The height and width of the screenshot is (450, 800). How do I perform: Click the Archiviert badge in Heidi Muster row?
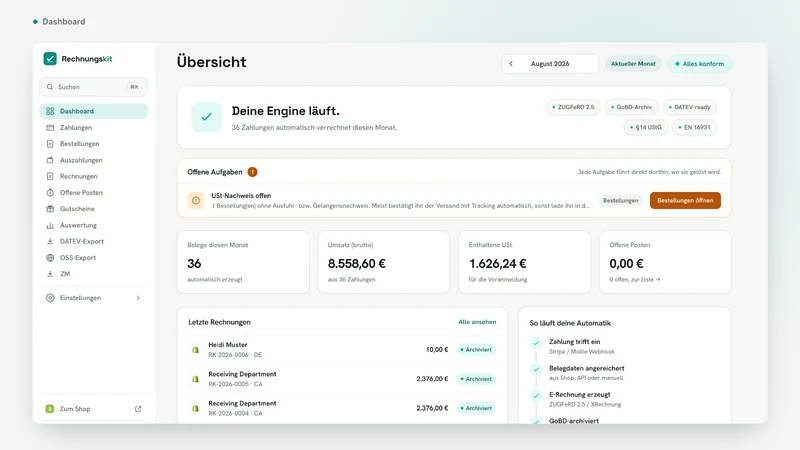pyautogui.click(x=476, y=350)
